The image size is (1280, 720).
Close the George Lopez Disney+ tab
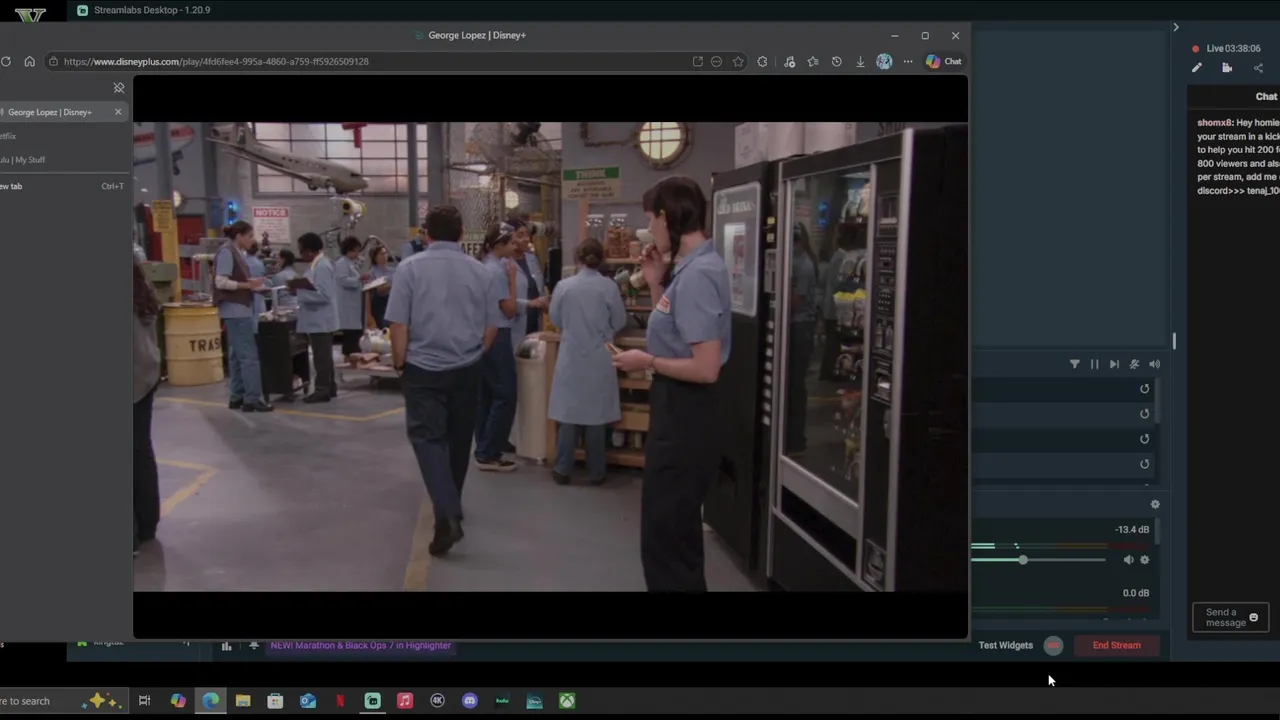pos(118,112)
